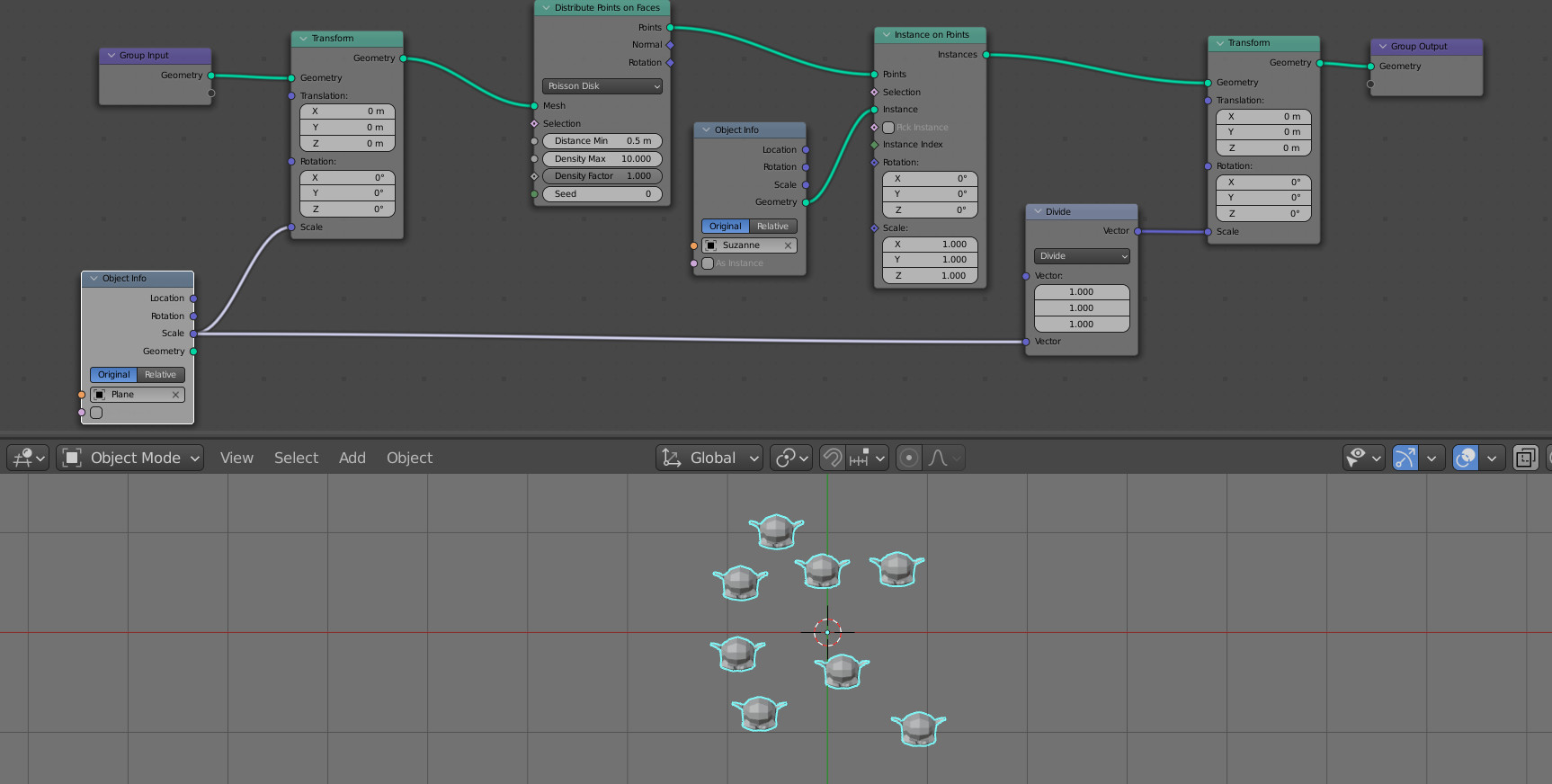
Task: Click the Divide node's Vector output socket
Action: pyautogui.click(x=1138, y=231)
